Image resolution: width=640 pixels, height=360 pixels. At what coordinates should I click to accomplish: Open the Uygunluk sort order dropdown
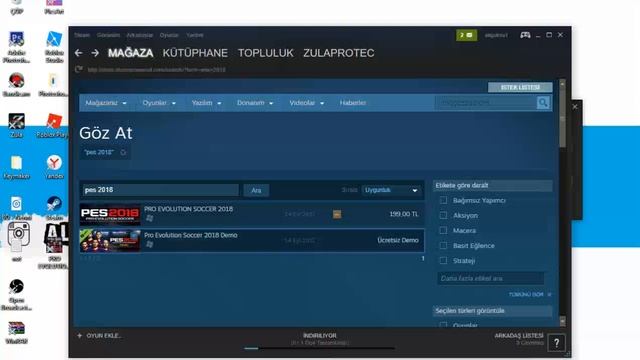click(391, 190)
